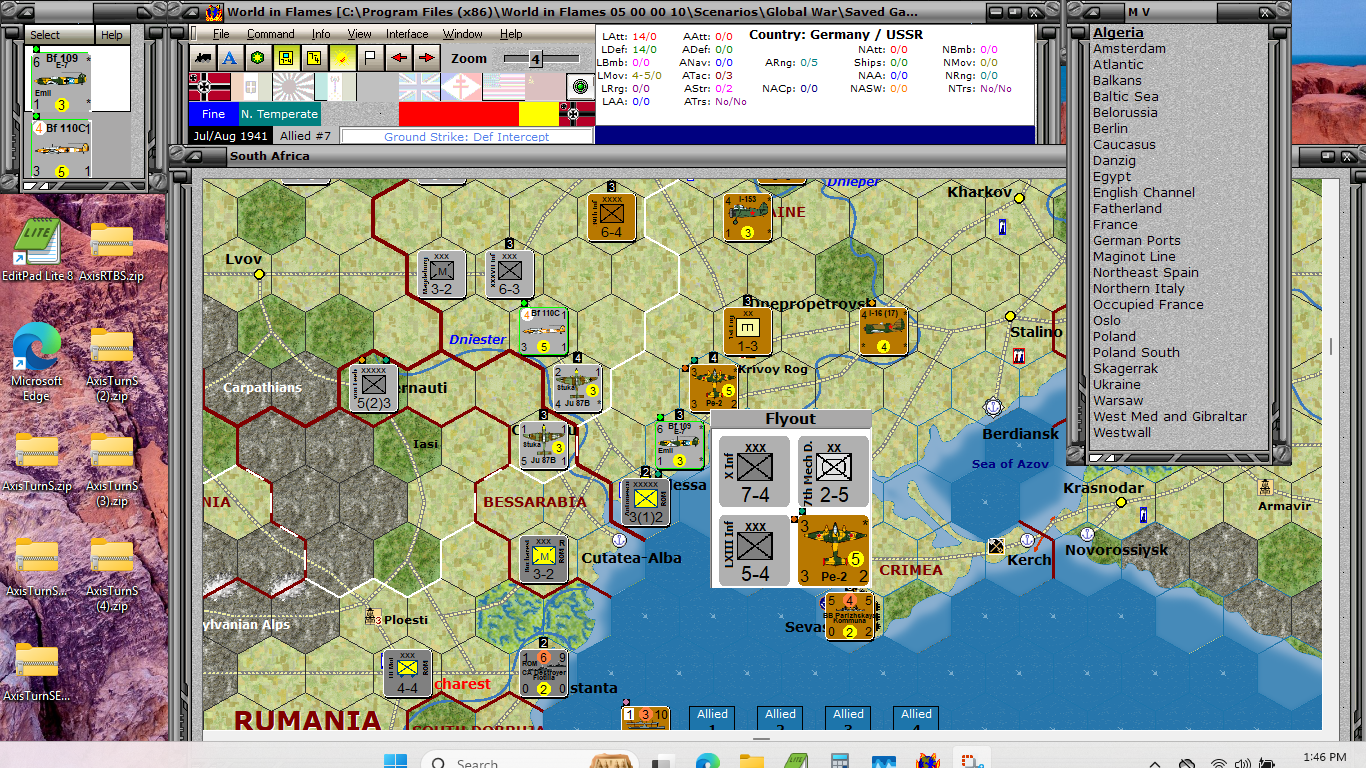The height and width of the screenshot is (768, 1366).
Task: Click the green hexagon toolbar icon
Action: (259, 58)
